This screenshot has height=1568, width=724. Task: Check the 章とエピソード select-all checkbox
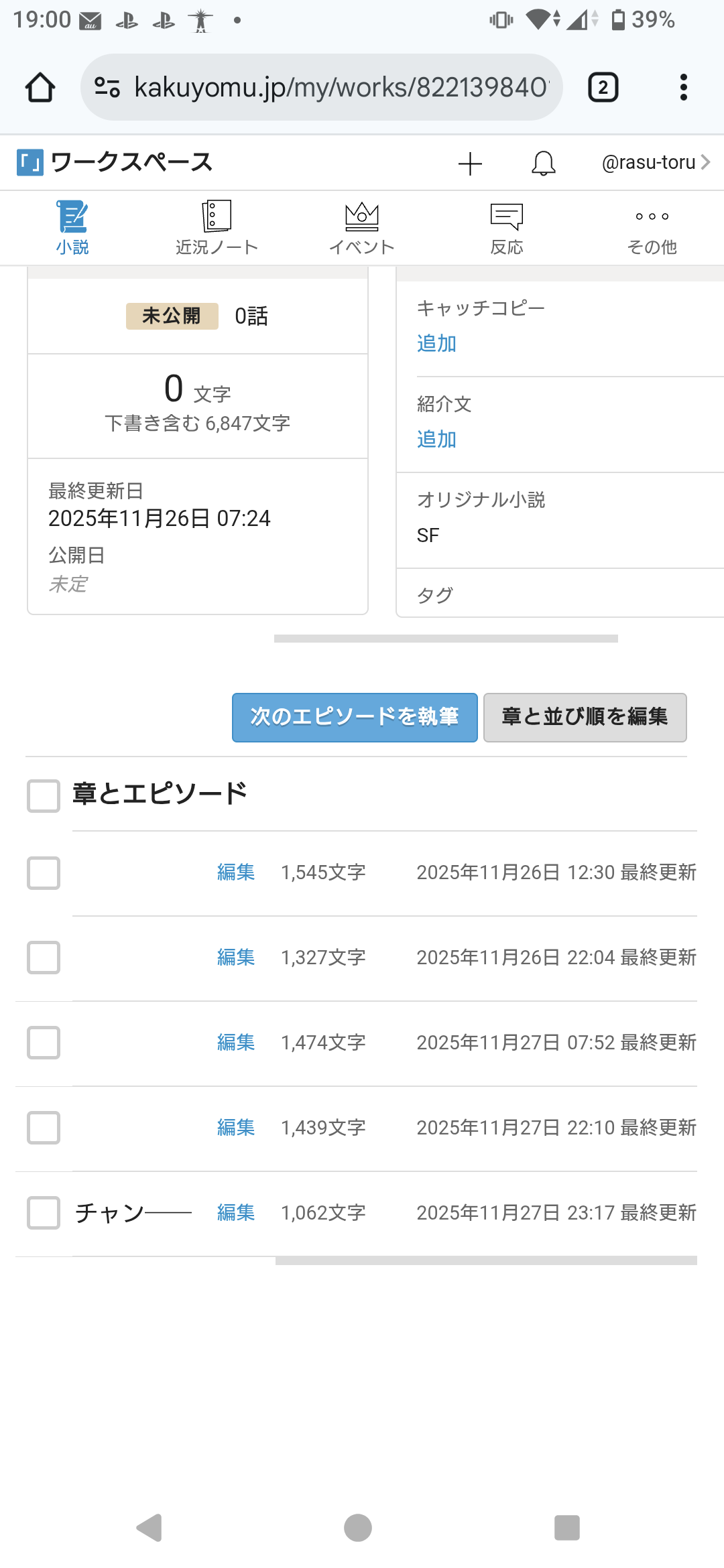pyautogui.click(x=44, y=795)
